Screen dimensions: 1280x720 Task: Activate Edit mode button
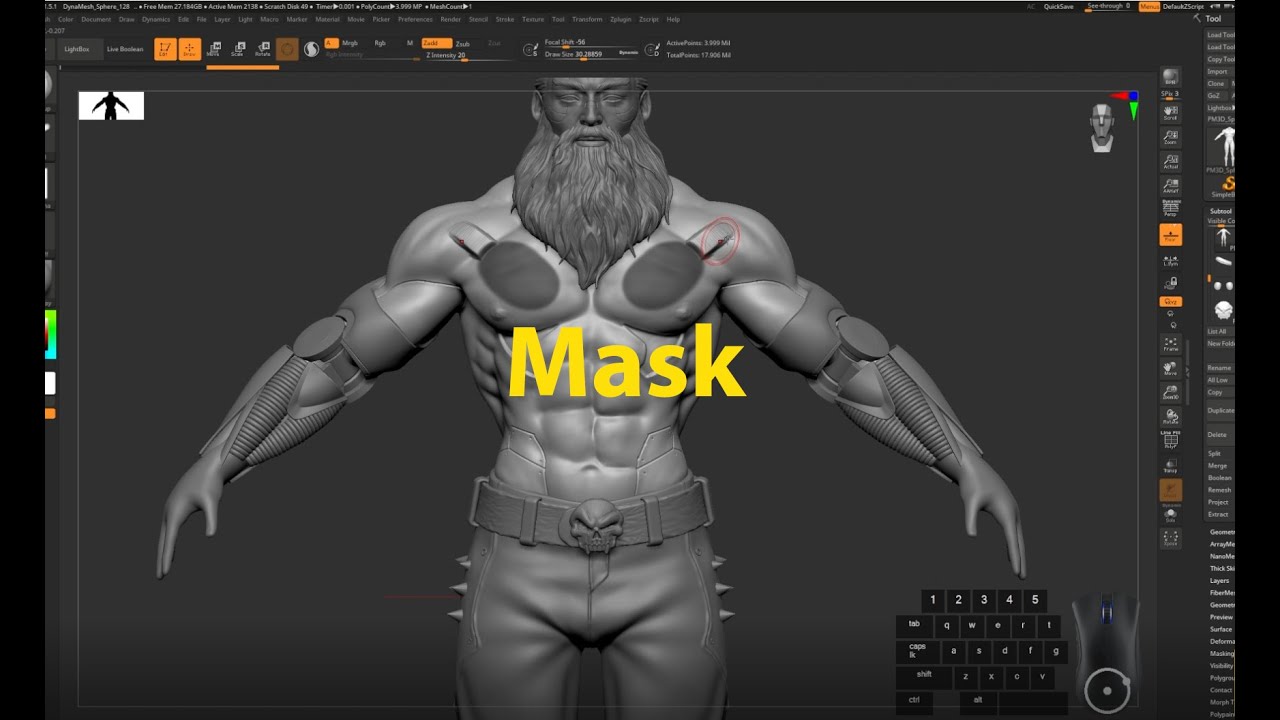click(165, 49)
